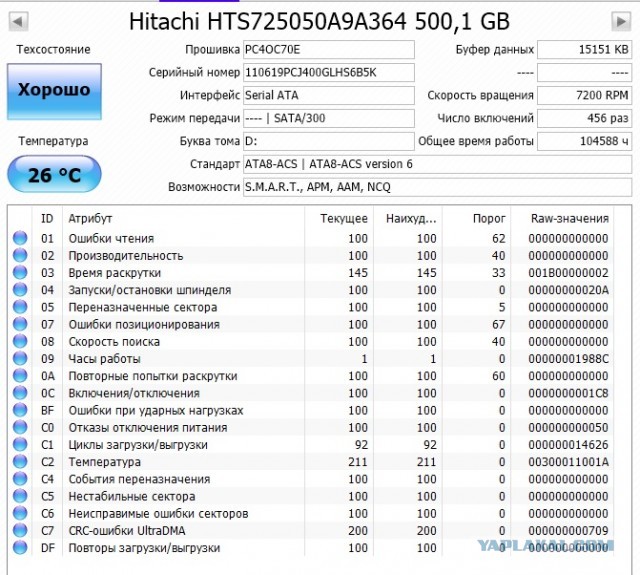Click status orb for Температура attribute row

click(x=20, y=462)
